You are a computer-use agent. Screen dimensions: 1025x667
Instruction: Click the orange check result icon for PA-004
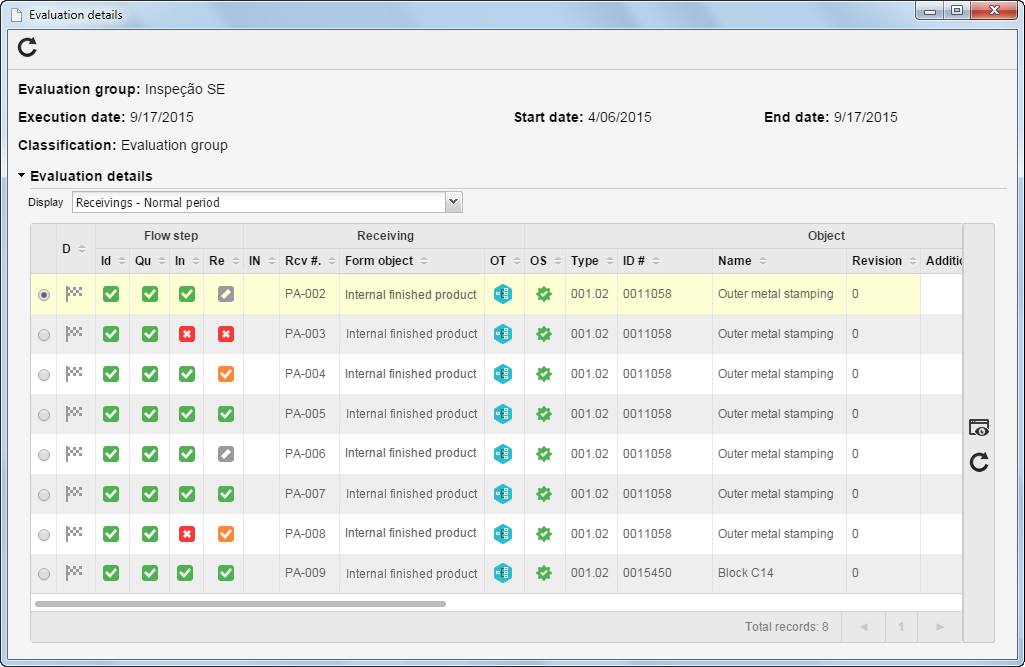[x=226, y=374]
